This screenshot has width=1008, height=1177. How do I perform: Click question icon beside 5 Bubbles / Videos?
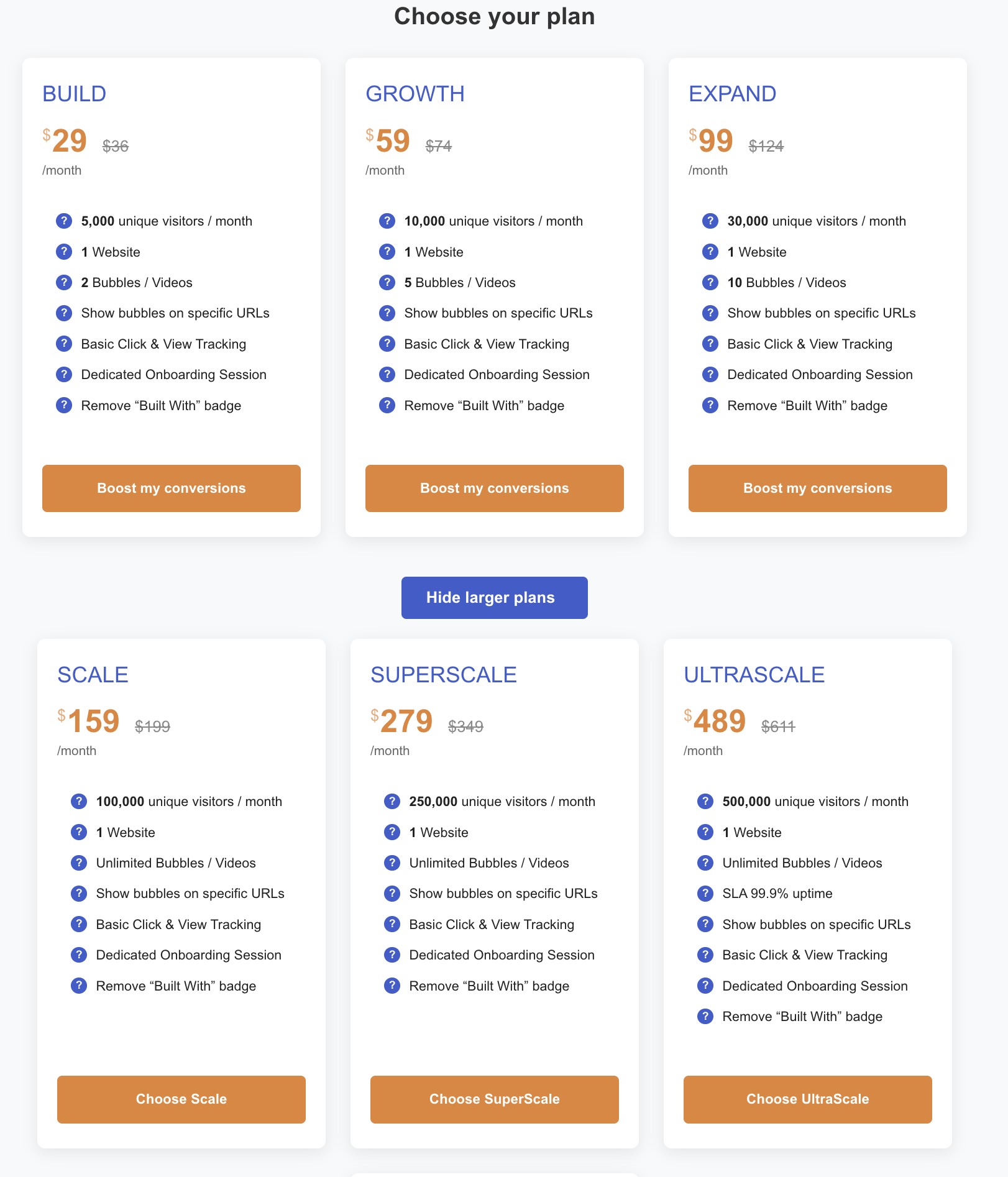tap(387, 282)
